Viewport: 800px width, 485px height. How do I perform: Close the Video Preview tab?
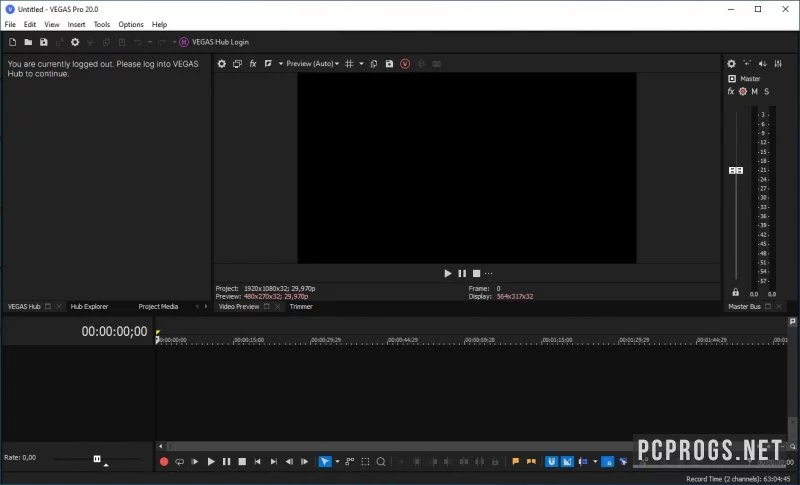click(x=278, y=307)
